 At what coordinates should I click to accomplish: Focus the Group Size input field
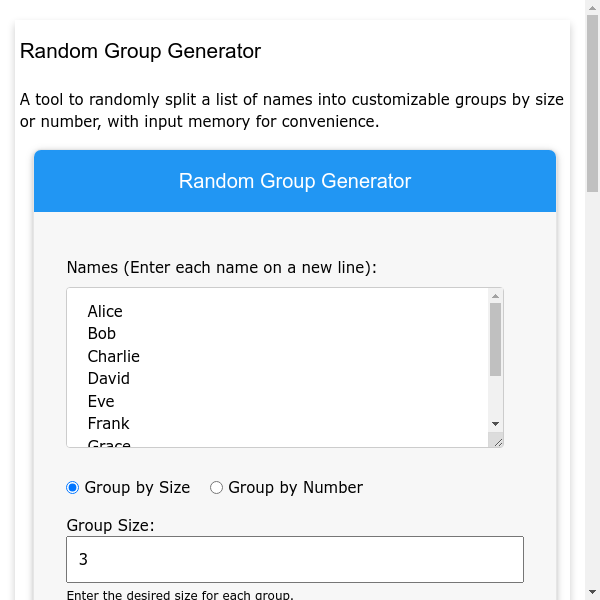(x=295, y=560)
